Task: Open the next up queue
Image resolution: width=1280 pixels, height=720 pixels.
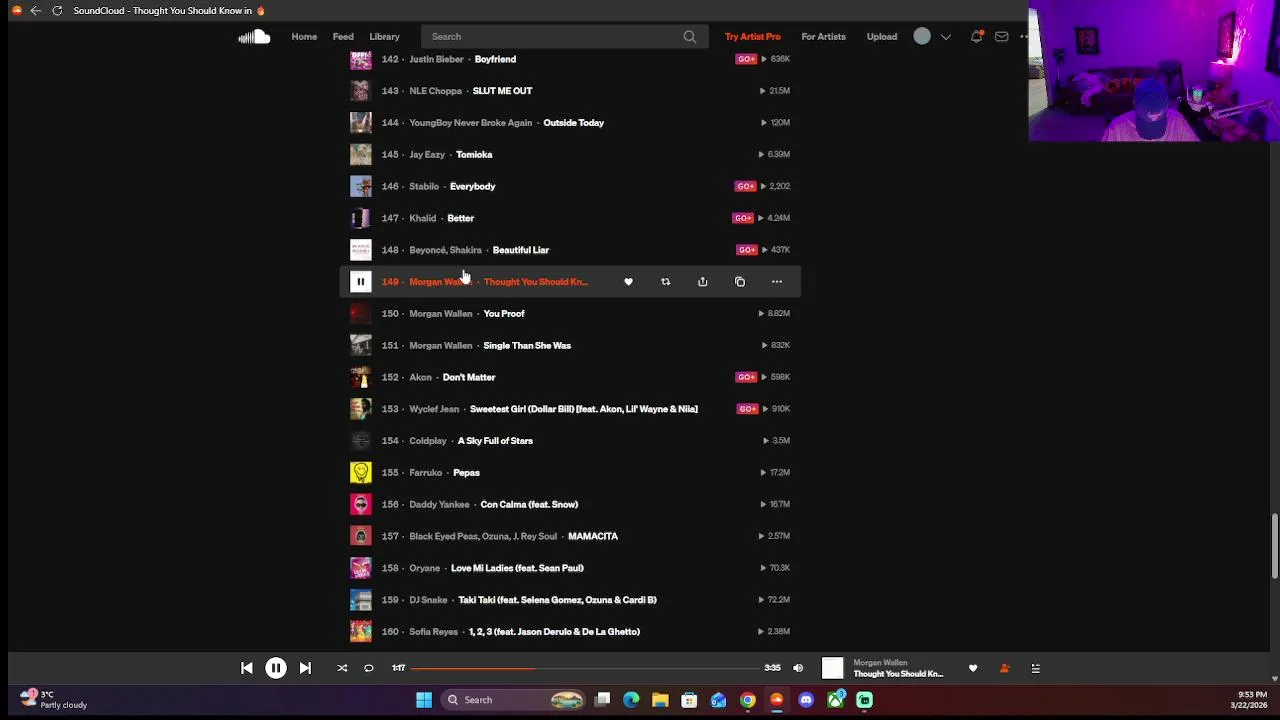Action: (x=1036, y=668)
